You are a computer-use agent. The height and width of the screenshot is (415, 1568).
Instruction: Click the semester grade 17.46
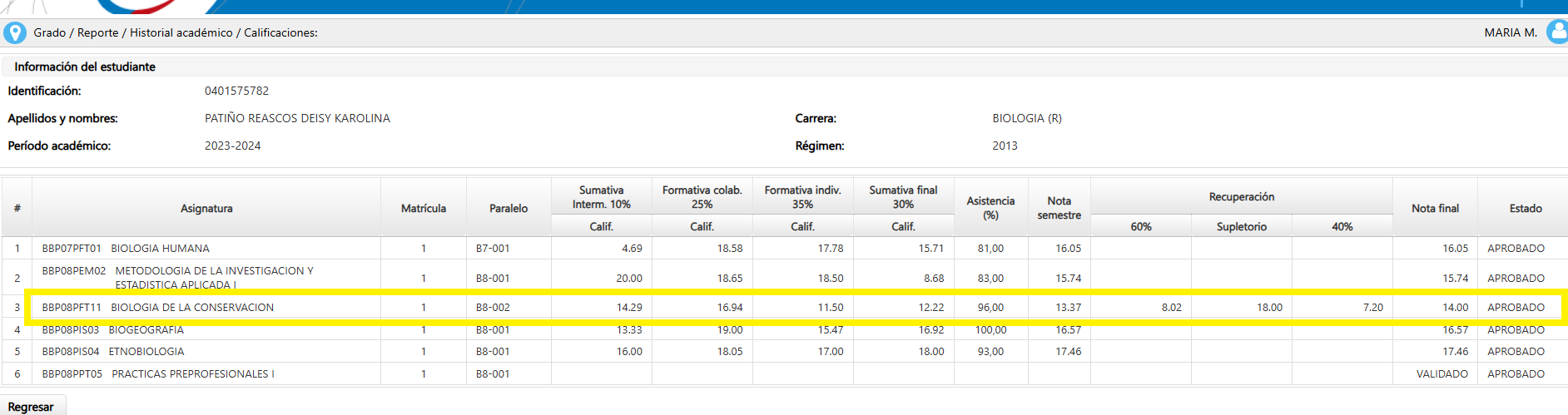[x=1068, y=351]
